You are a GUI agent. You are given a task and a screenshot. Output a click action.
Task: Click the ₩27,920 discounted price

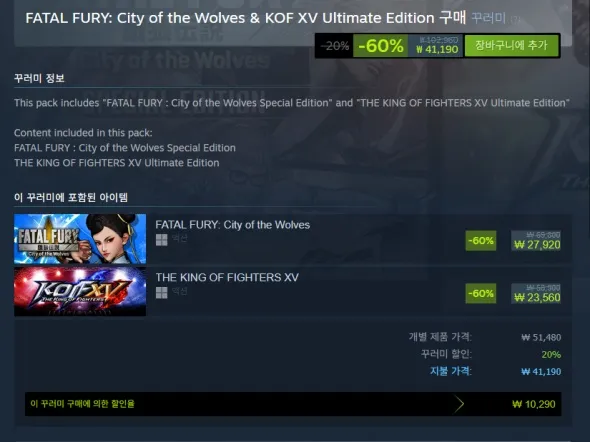click(537, 245)
